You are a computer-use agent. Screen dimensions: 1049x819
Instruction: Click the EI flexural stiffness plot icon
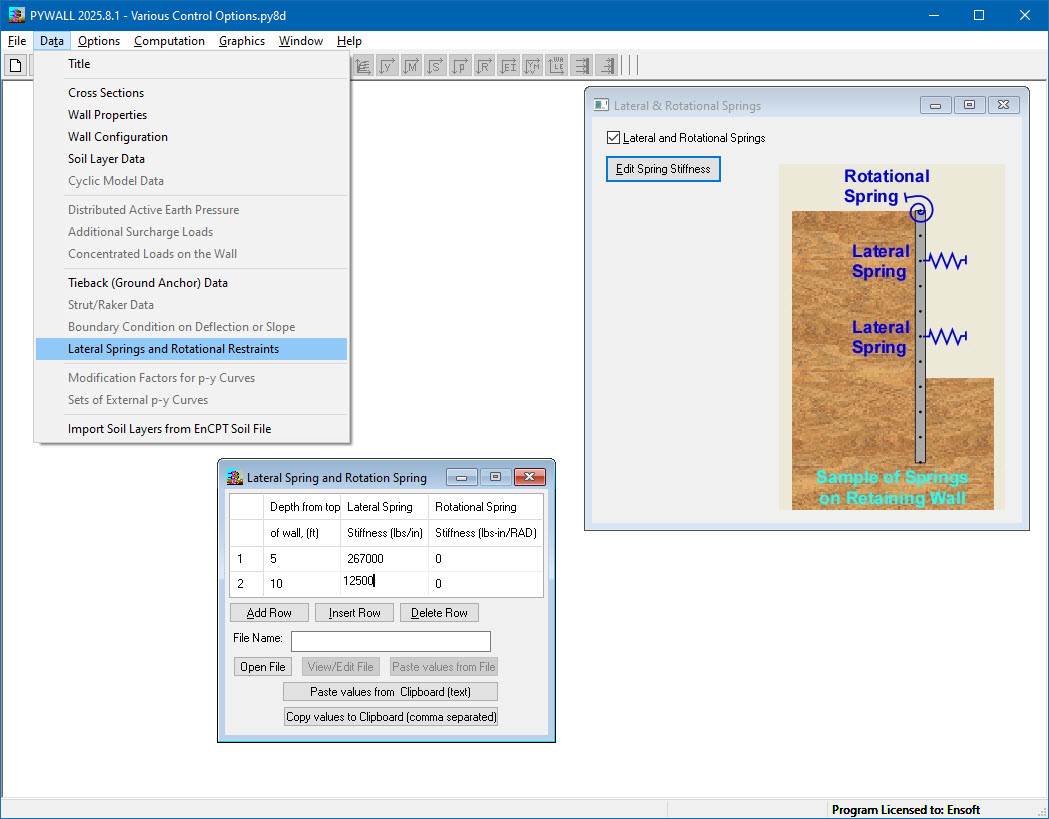509,65
